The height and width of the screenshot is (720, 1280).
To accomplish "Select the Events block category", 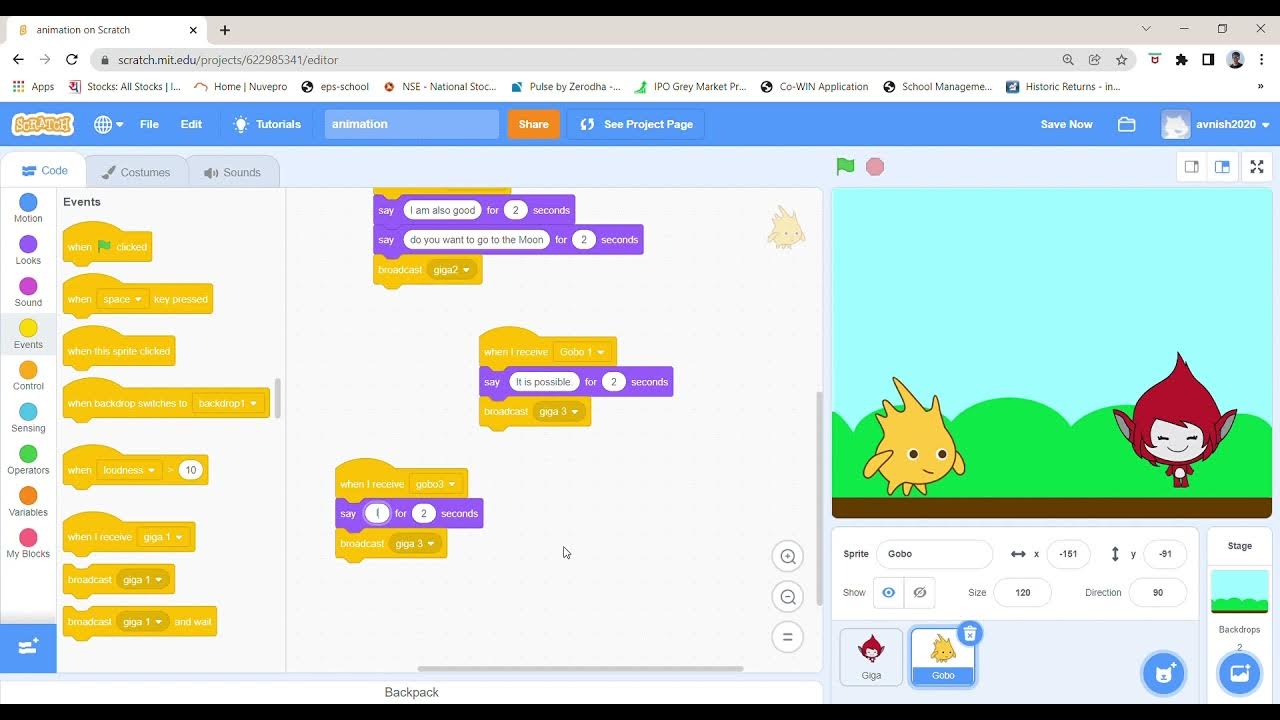I will [x=28, y=334].
